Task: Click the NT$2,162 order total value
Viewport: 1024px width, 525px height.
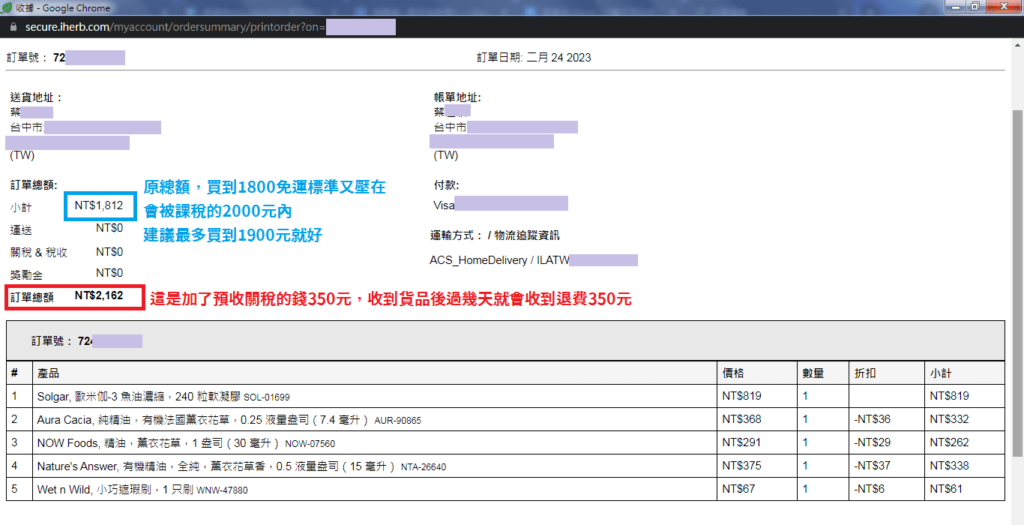Action: [98, 296]
